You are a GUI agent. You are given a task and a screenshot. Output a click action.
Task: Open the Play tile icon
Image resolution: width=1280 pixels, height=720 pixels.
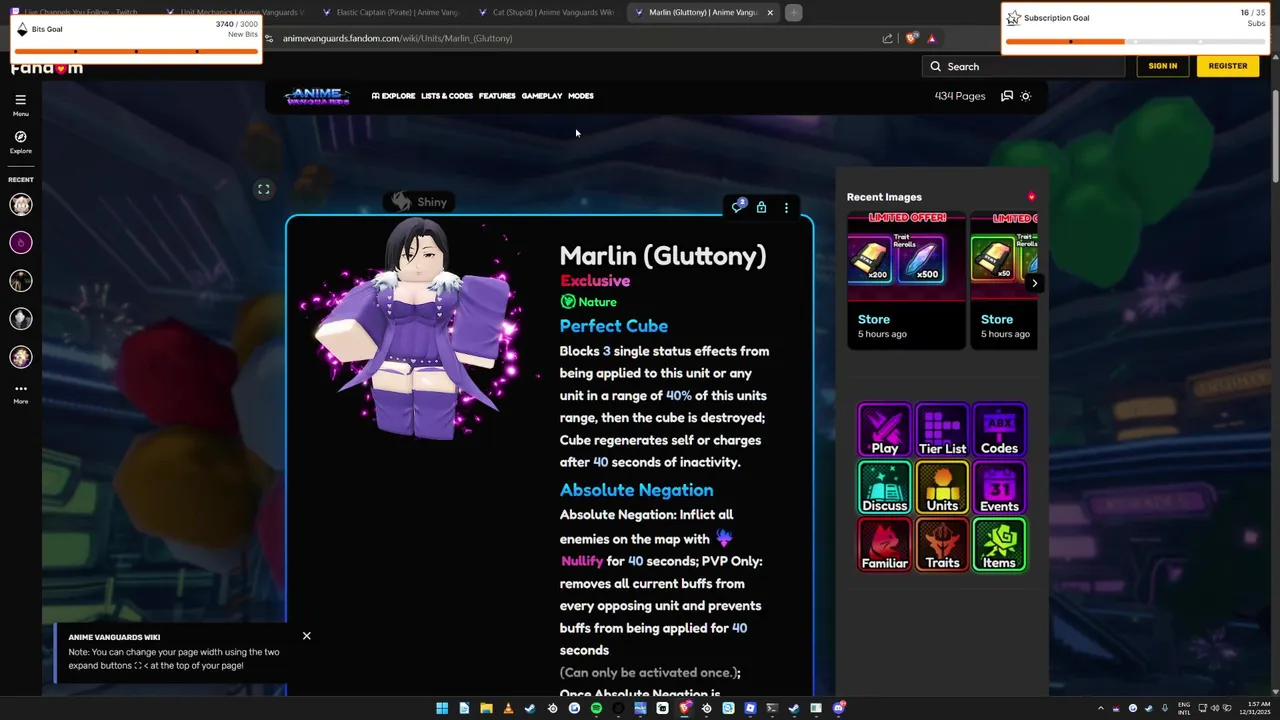885,430
